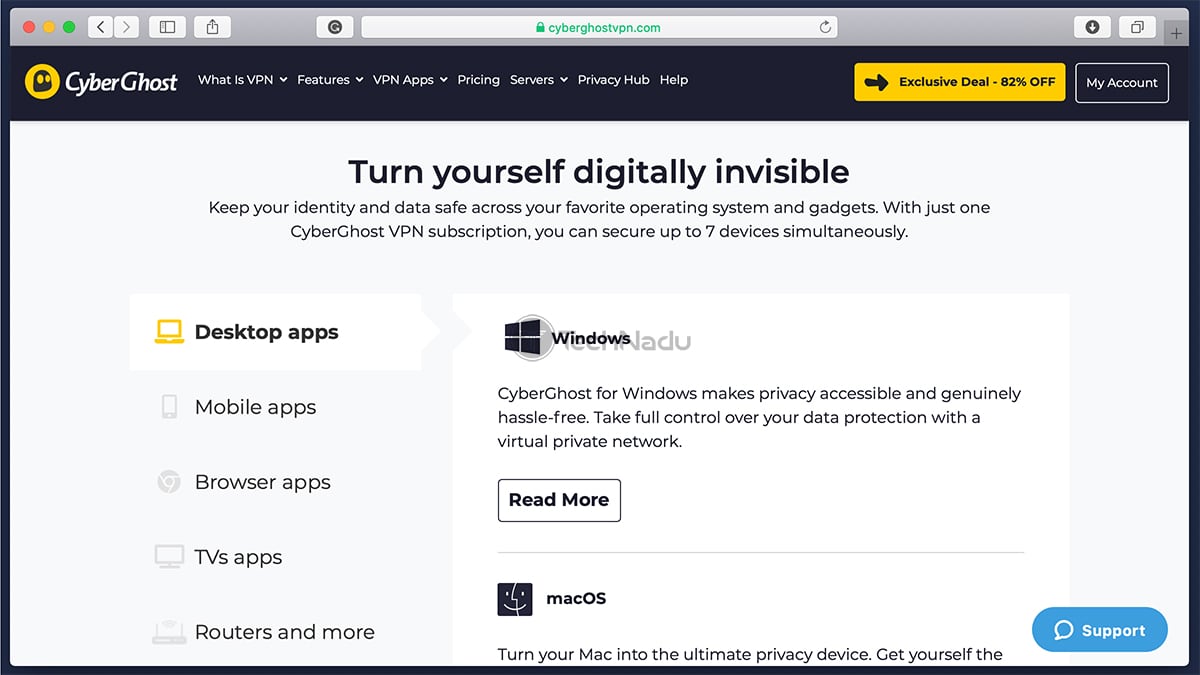1200x675 pixels.
Task: Expand the VPN Apps dropdown menu
Action: [410, 80]
